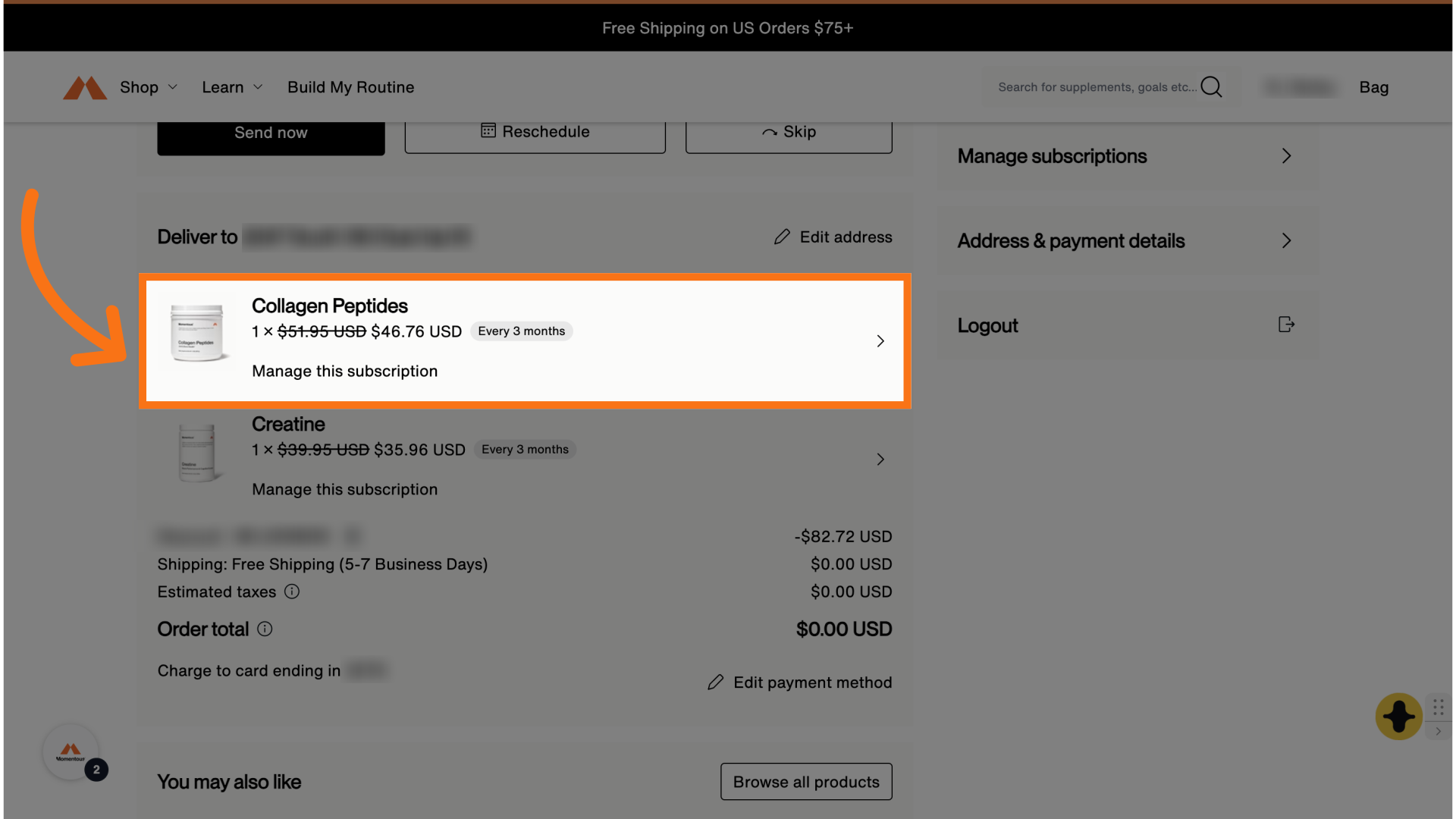Open Creatine subscription chevron

click(x=880, y=460)
